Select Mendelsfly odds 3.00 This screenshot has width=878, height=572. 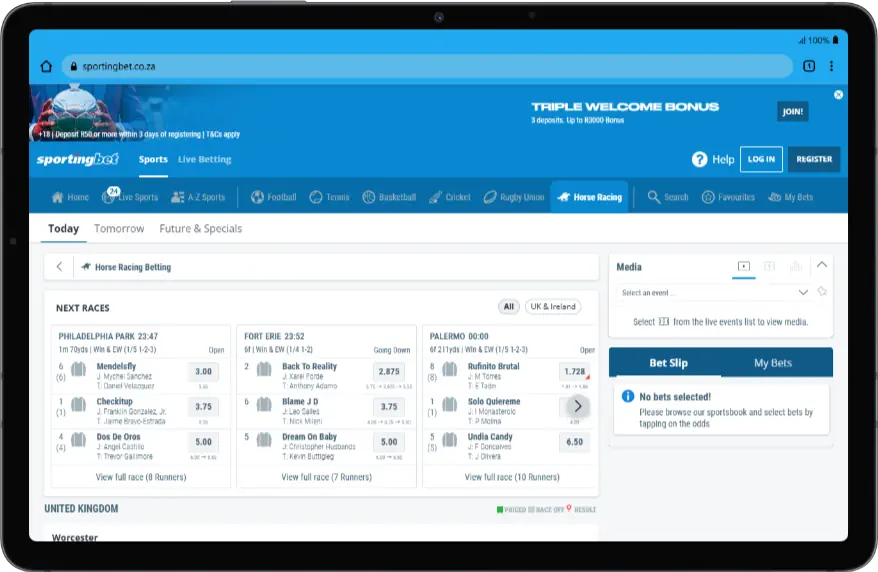coord(203,371)
